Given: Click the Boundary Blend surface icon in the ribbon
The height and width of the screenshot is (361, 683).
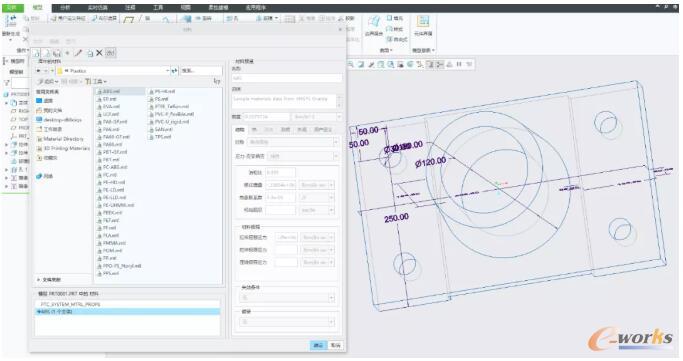Looking at the screenshot, I should click(374, 21).
